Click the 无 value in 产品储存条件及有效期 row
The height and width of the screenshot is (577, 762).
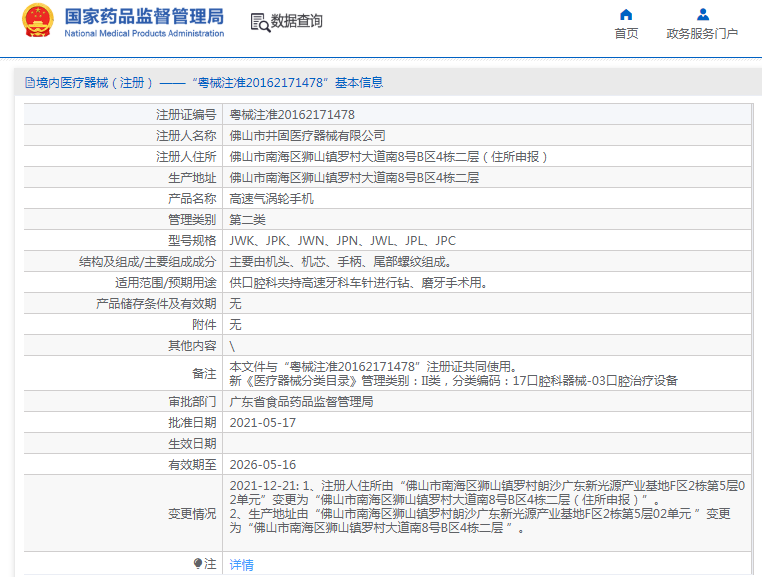pyautogui.click(x=235, y=304)
